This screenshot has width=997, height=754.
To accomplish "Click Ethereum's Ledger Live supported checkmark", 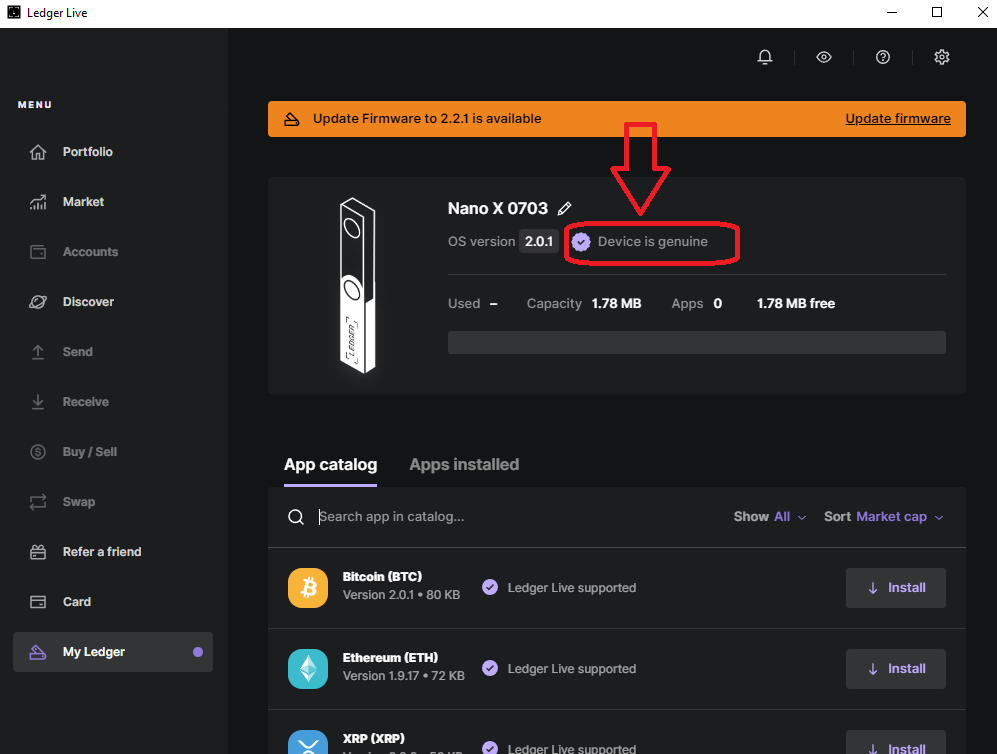I will [490, 668].
